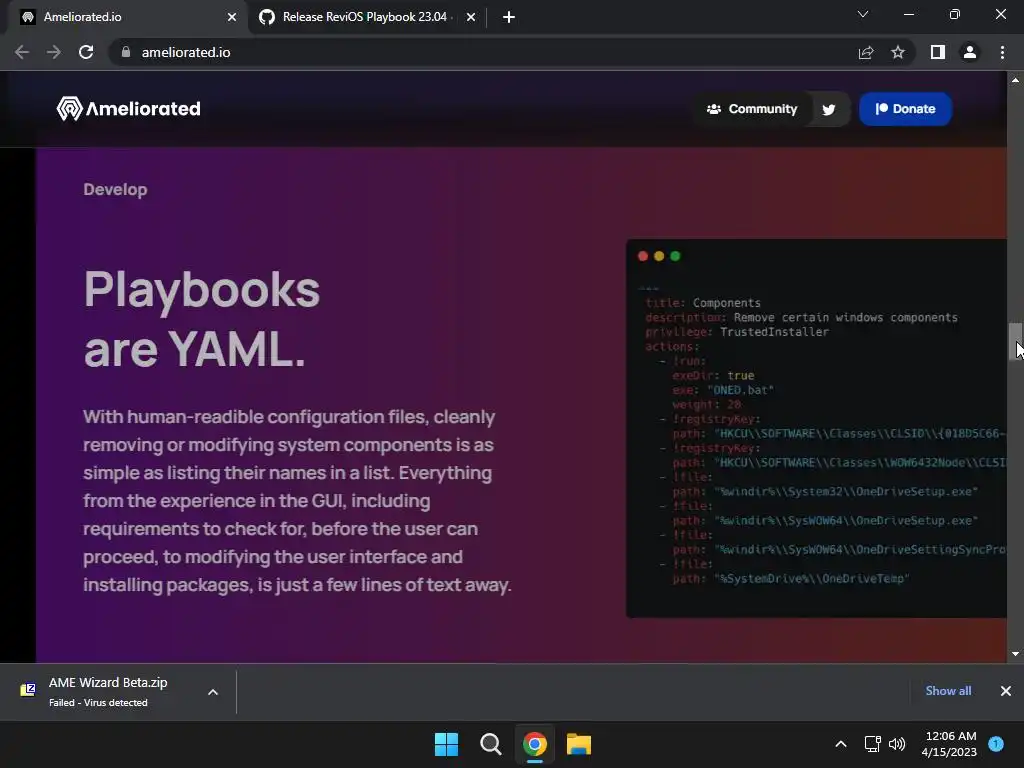Click the forward navigation arrow
Viewport: 1024px width, 768px height.
click(54, 52)
